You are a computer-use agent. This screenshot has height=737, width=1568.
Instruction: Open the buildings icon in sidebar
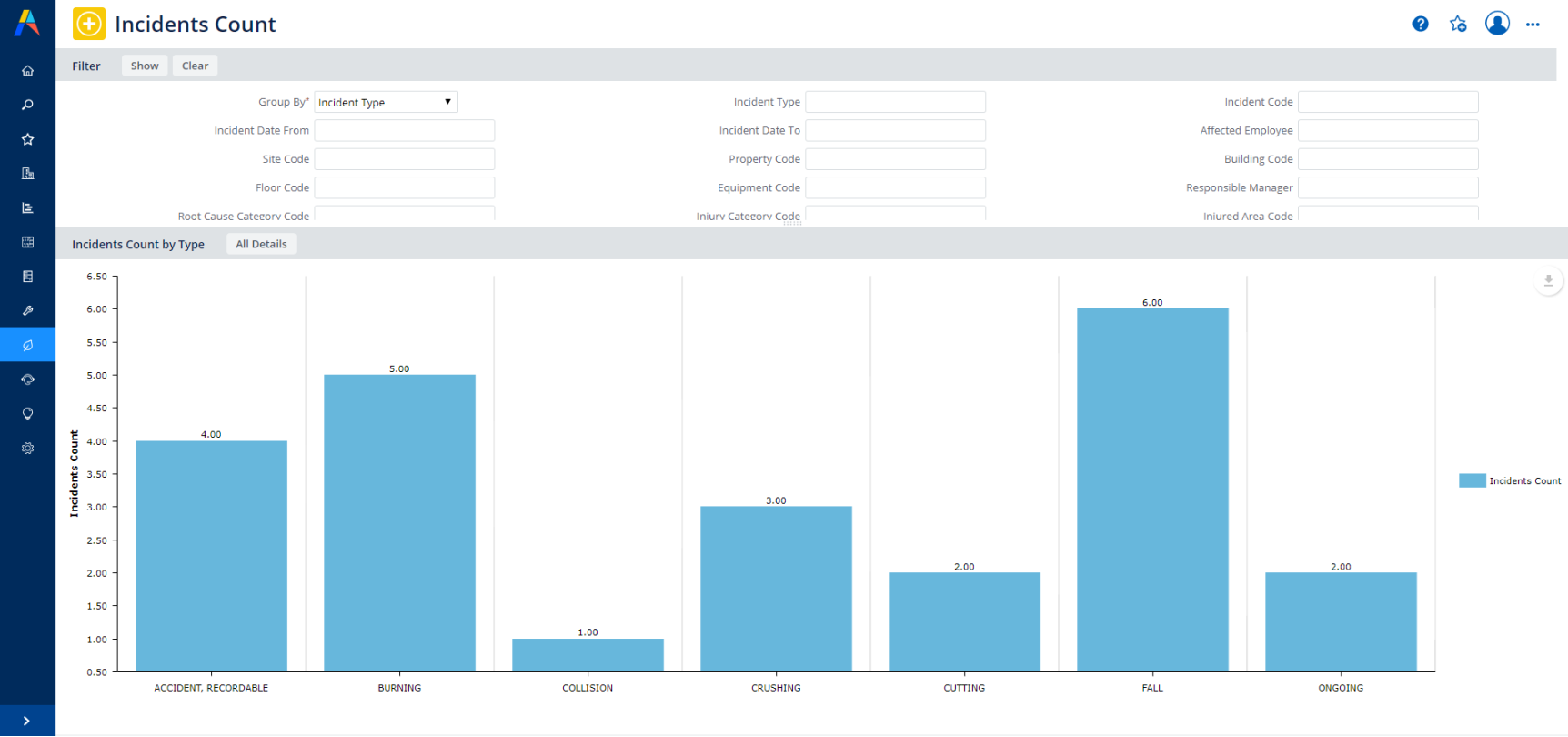click(x=27, y=174)
